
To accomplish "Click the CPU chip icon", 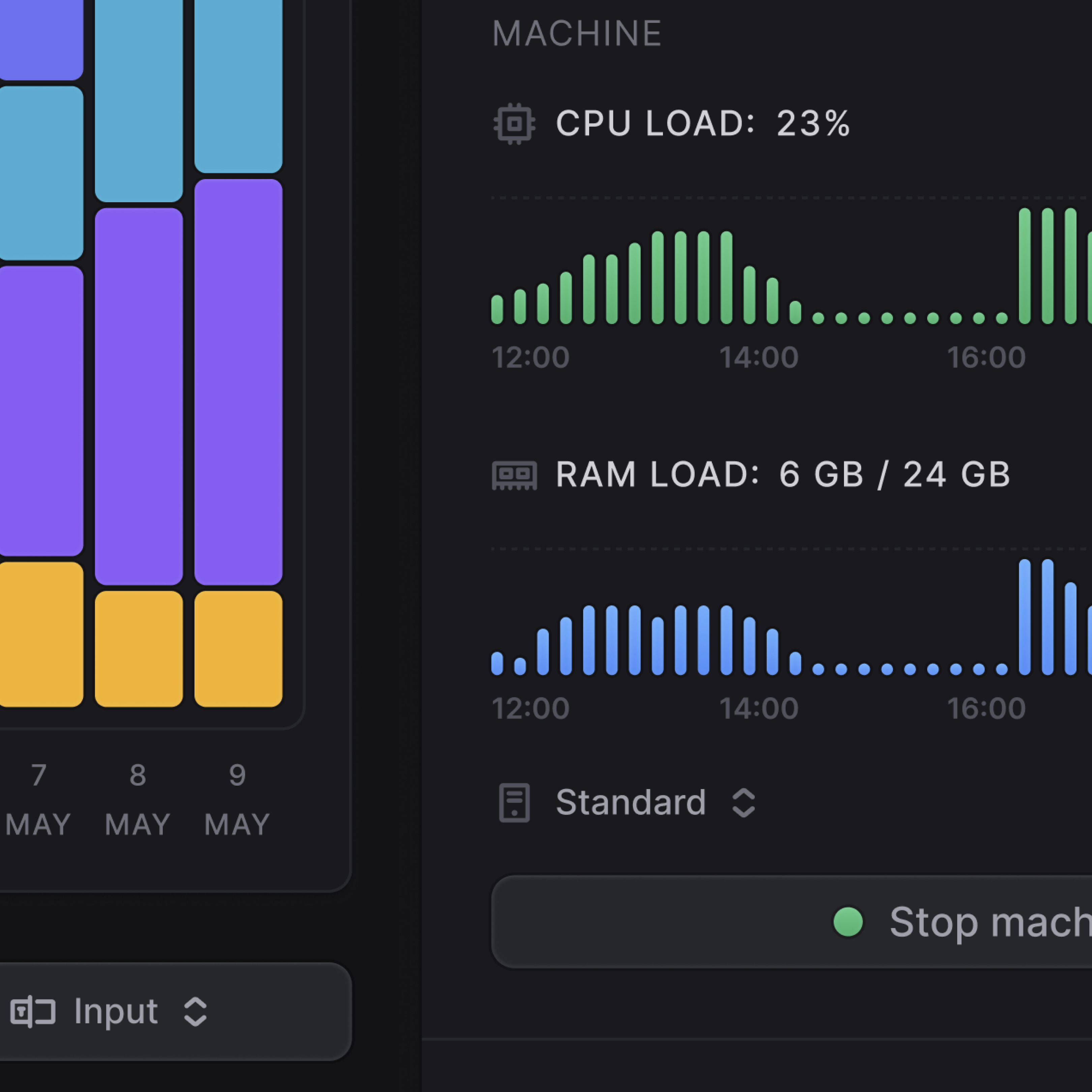I will [514, 123].
